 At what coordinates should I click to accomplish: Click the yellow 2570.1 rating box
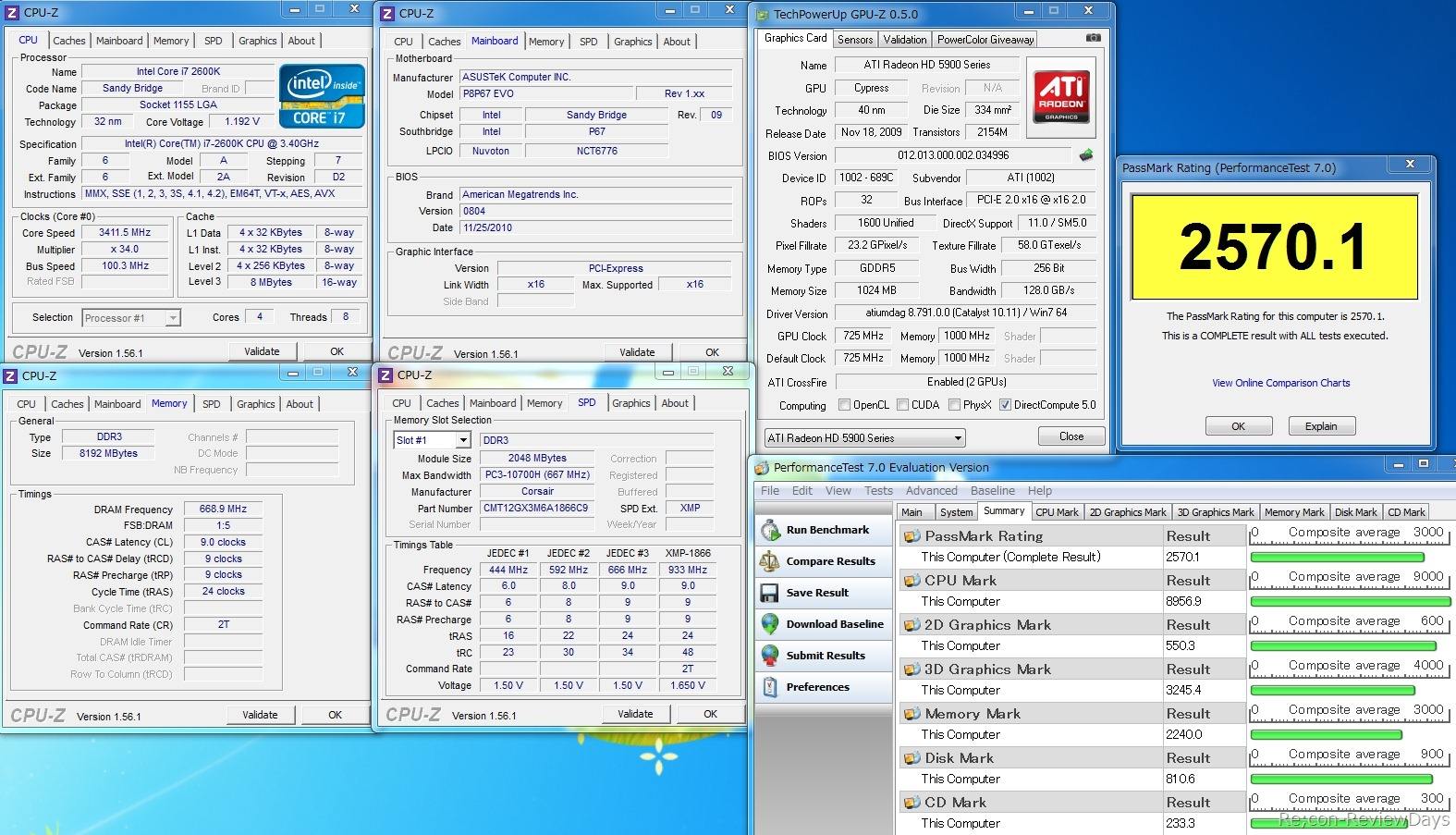1274,247
